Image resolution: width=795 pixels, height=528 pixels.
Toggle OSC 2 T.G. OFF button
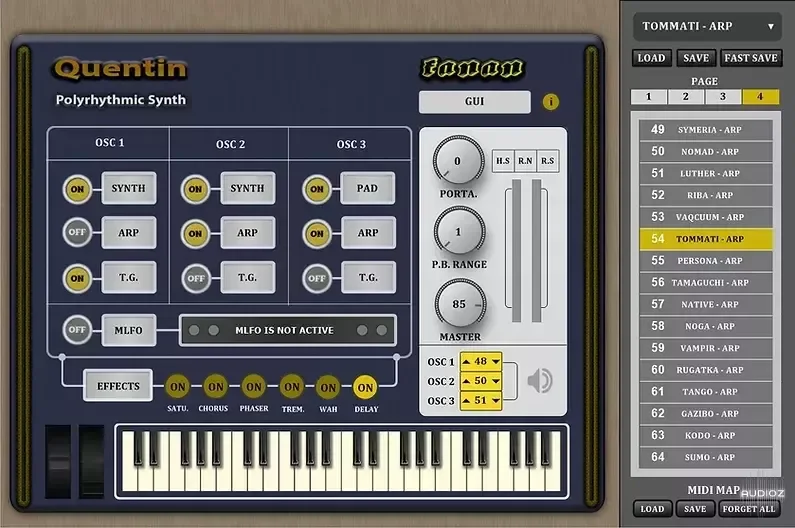pos(196,278)
